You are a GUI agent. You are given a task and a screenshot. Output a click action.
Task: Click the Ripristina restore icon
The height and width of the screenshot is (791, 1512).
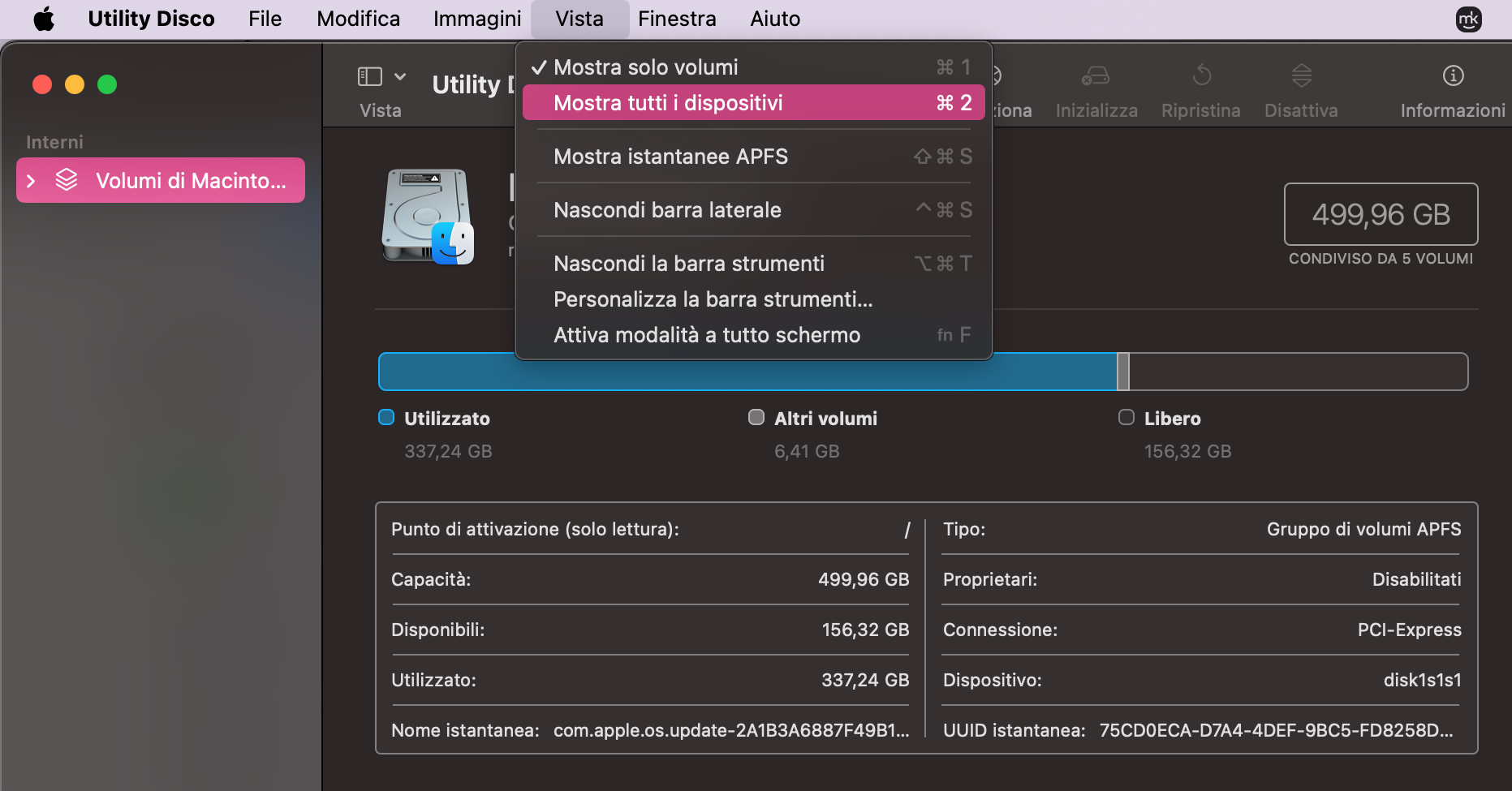[1201, 76]
